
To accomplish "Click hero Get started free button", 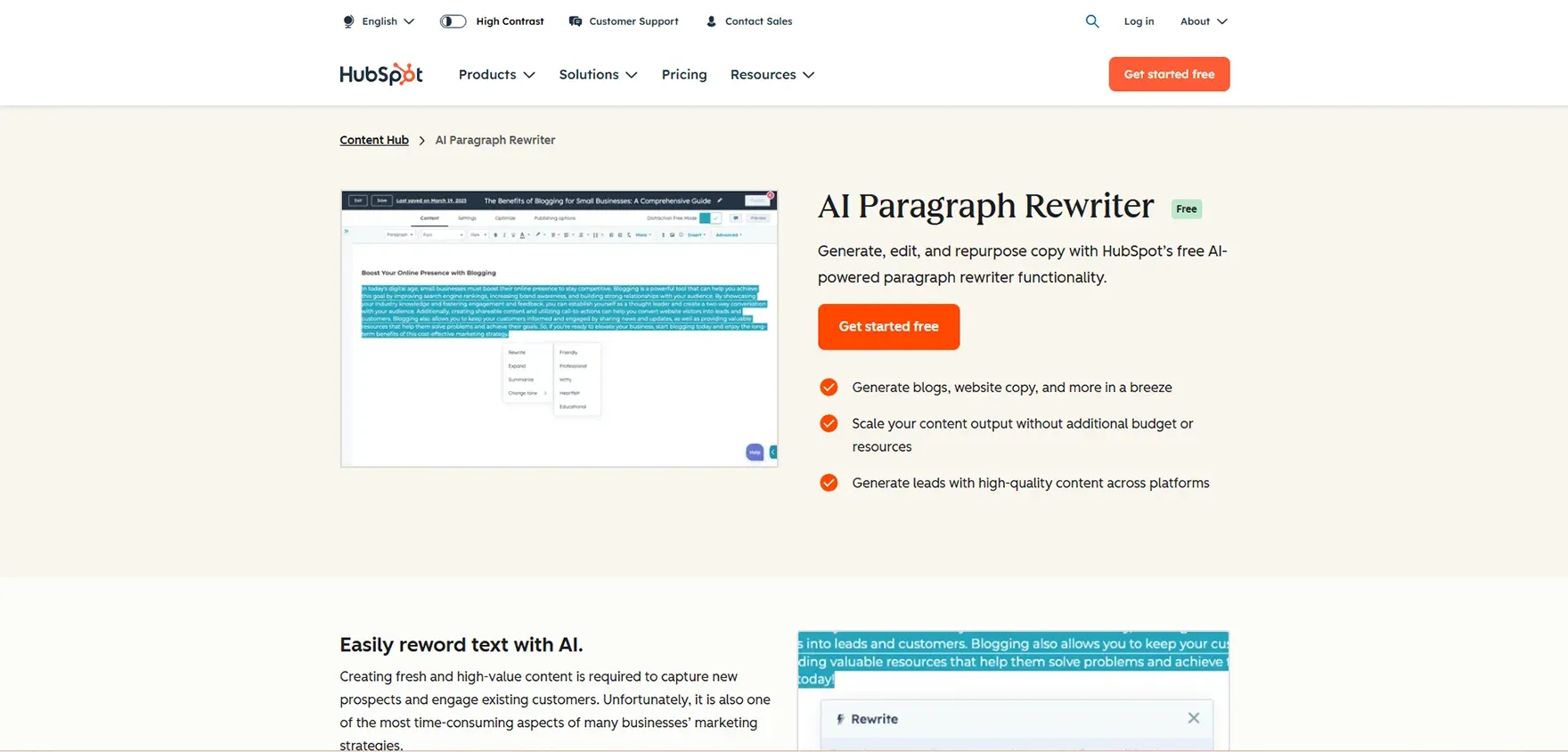I will click(x=888, y=327).
